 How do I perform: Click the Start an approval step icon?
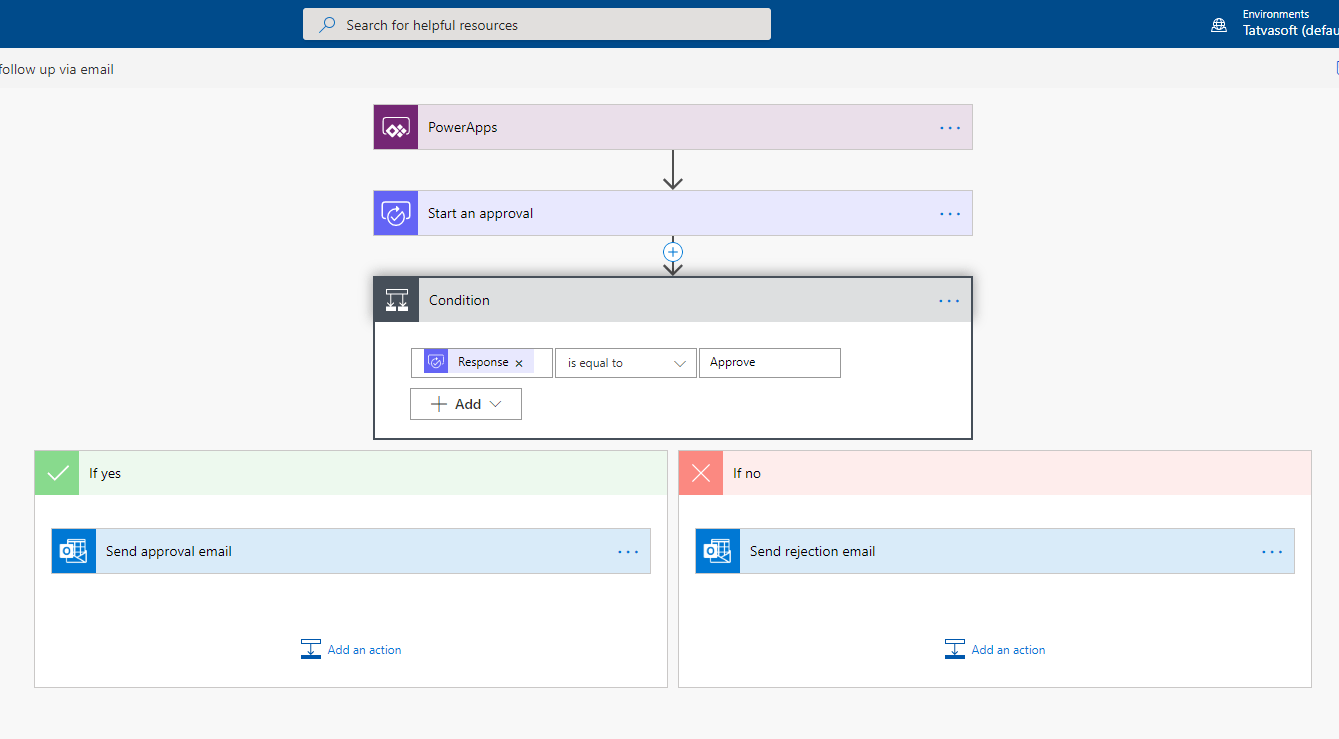395,213
